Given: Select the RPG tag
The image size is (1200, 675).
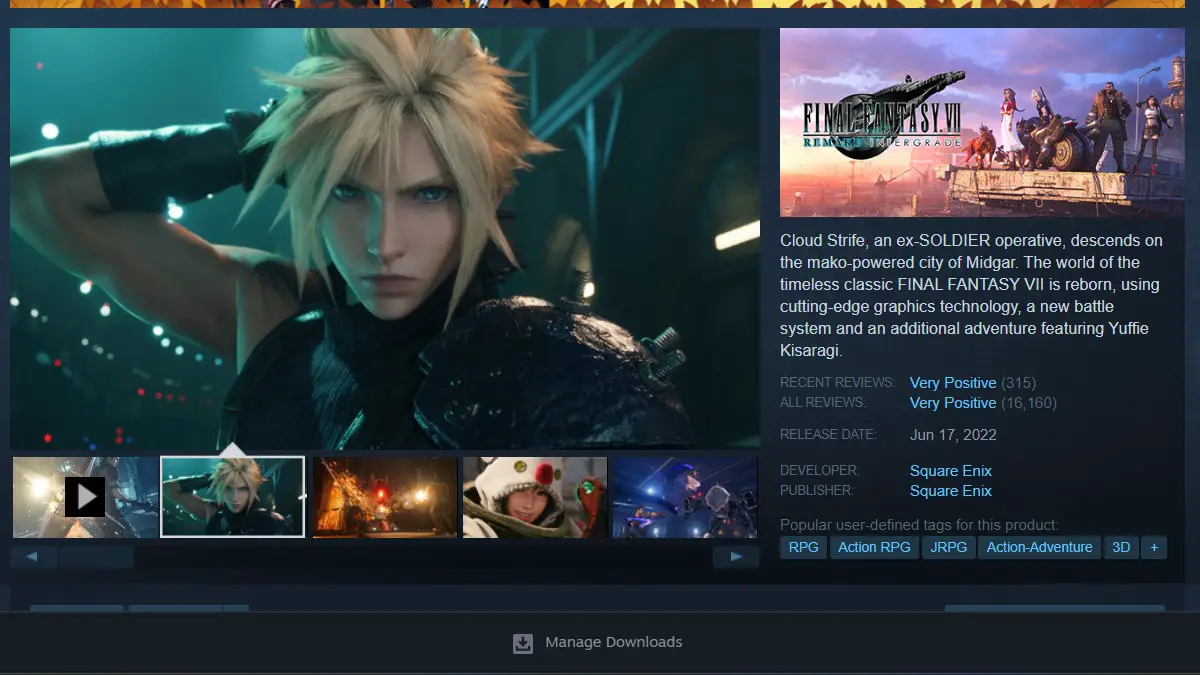Looking at the screenshot, I should (803, 547).
